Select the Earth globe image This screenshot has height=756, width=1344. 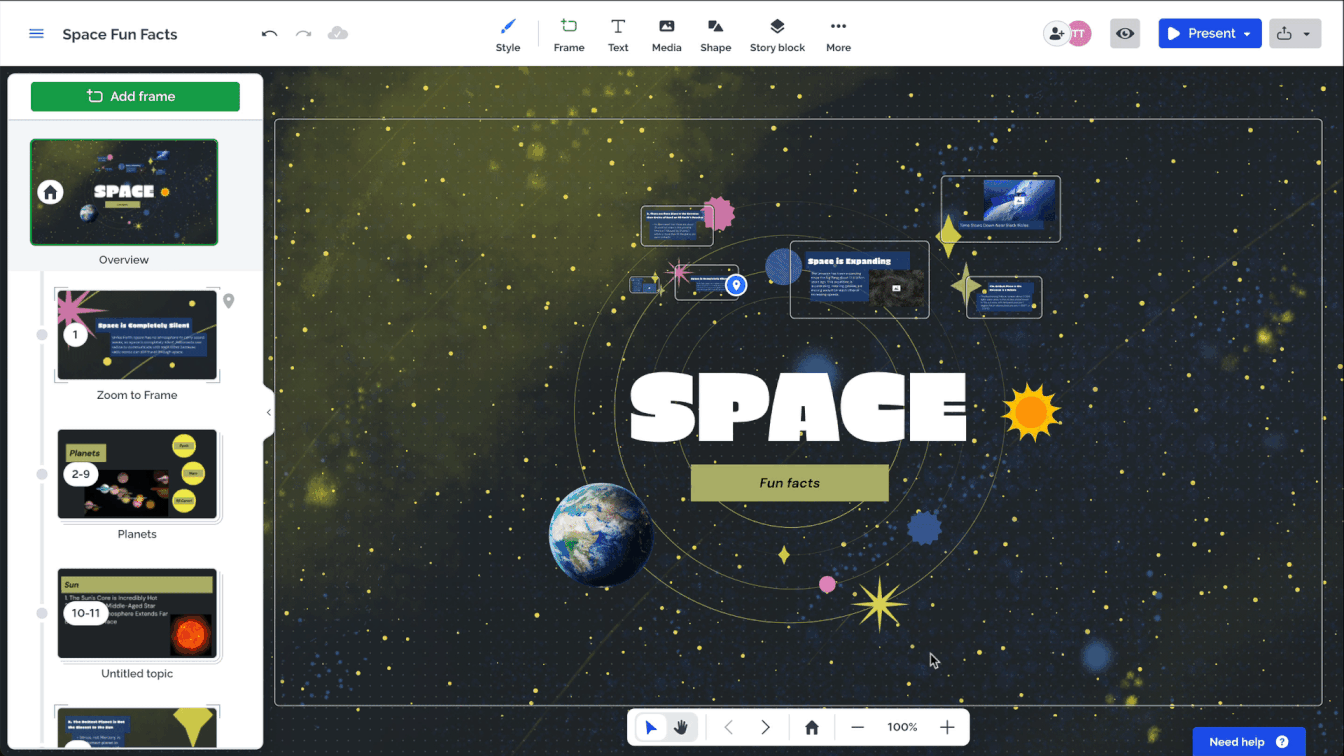pyautogui.click(x=600, y=534)
